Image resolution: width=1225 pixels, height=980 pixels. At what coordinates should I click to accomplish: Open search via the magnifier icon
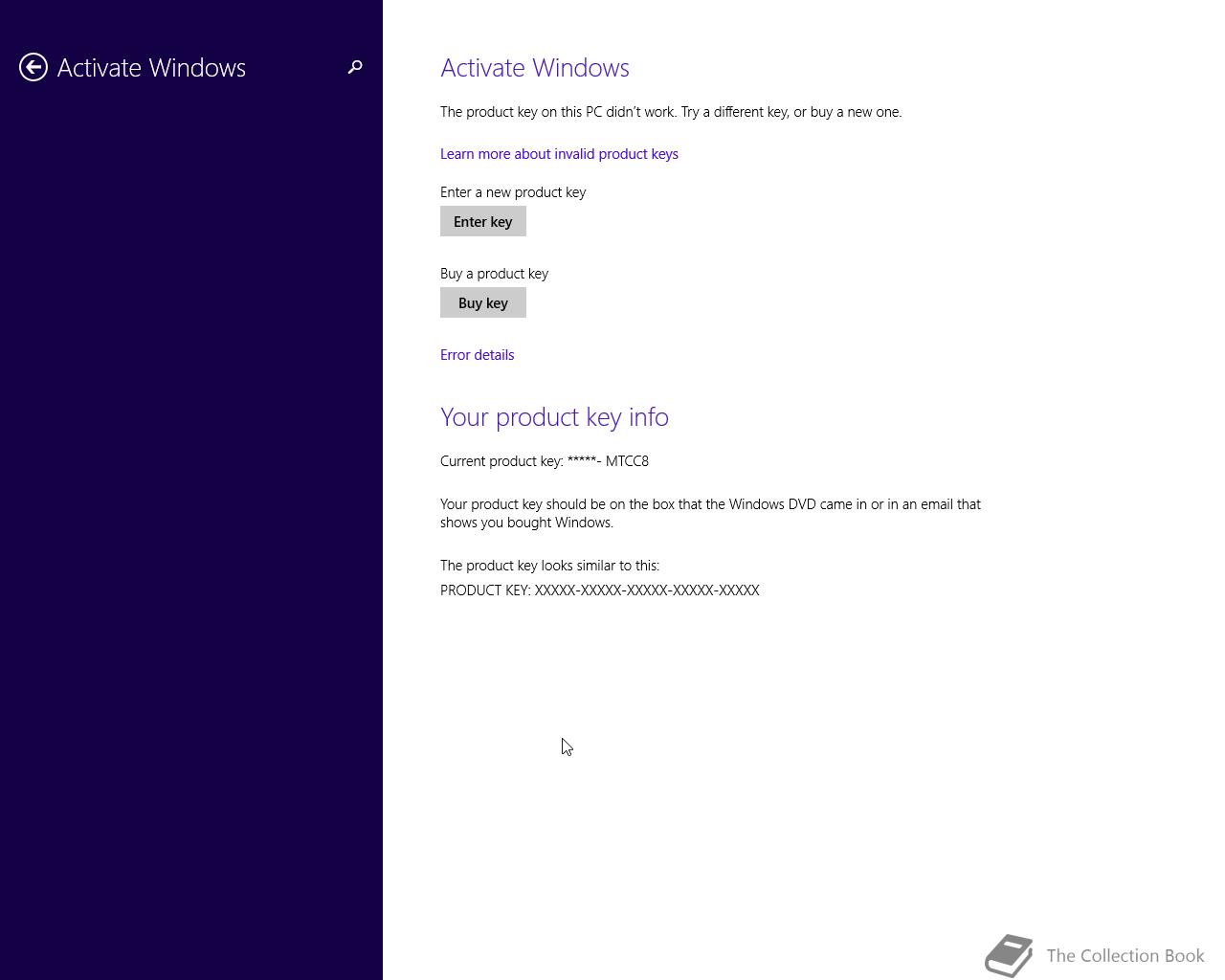(x=355, y=67)
